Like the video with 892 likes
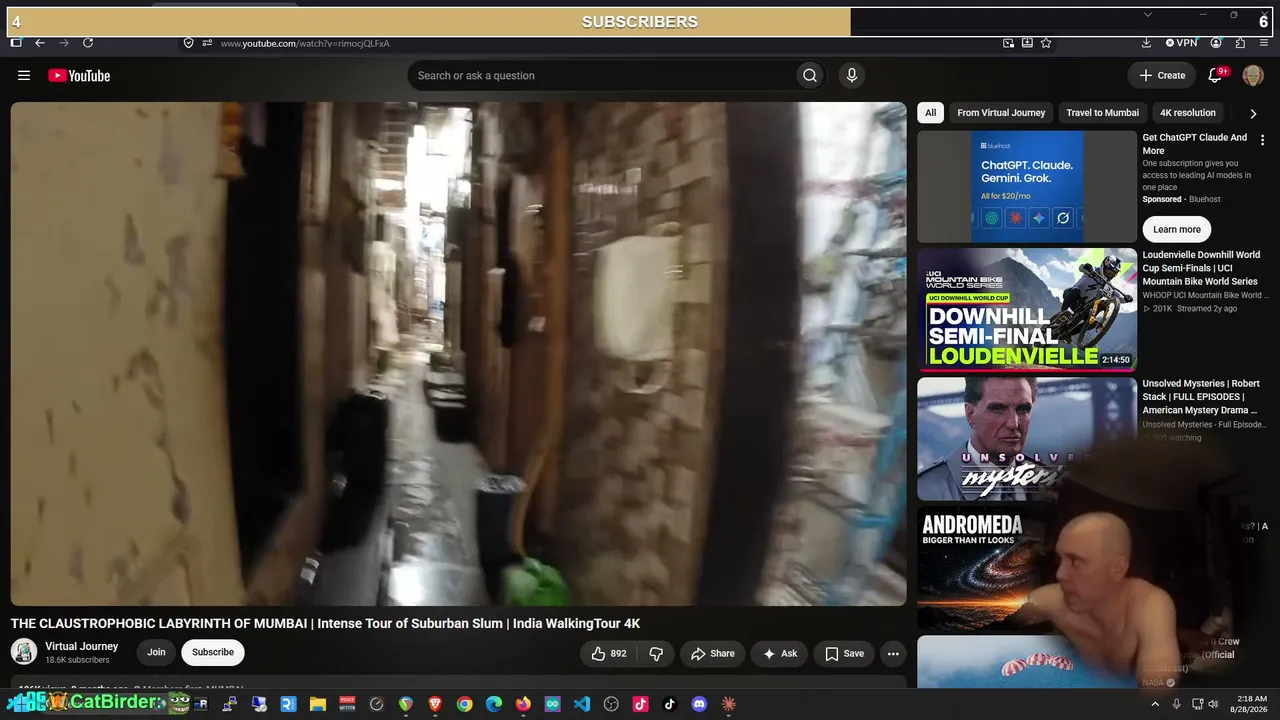This screenshot has width=1280, height=720. 609,653
